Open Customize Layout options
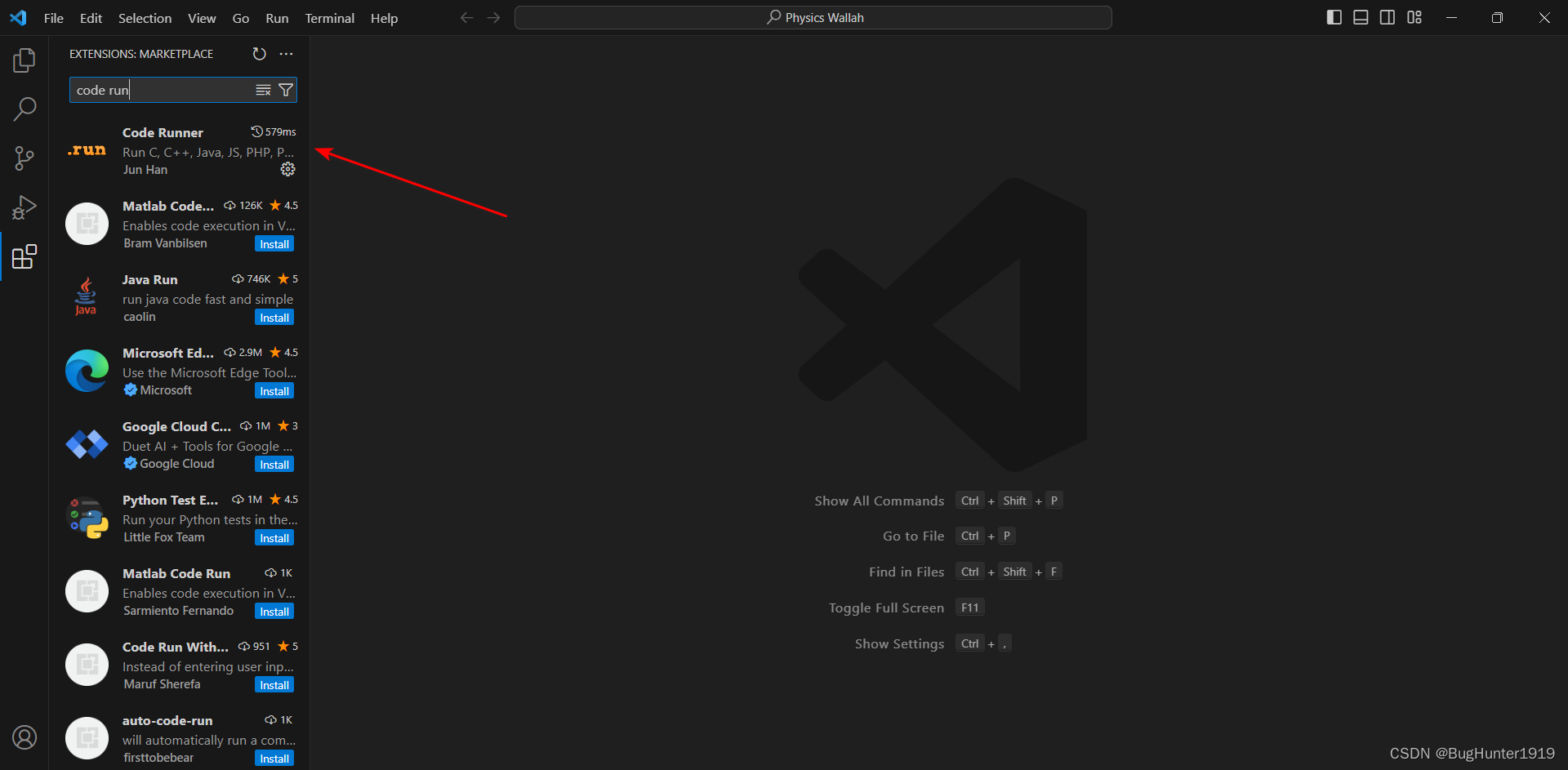The image size is (1568, 770). [1414, 17]
